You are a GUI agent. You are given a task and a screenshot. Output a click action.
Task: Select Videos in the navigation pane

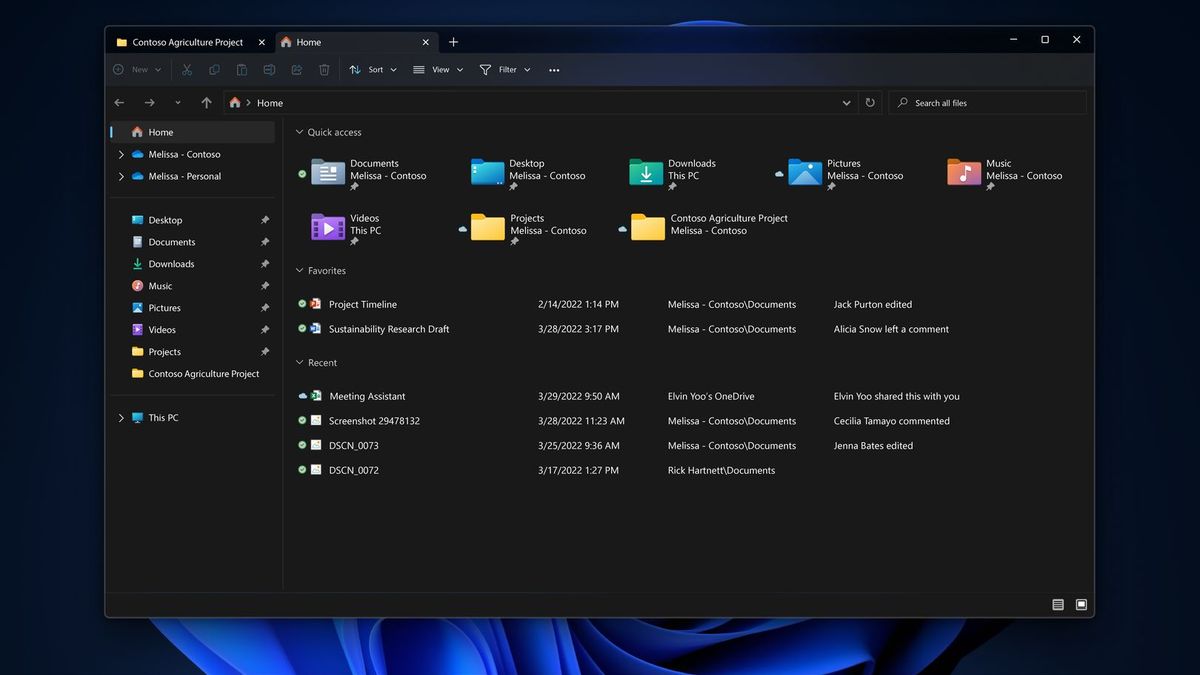point(192,330)
